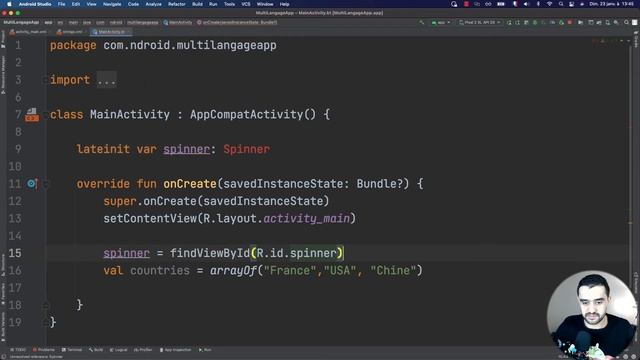Click the fold end marker on line 18

(x=45, y=305)
